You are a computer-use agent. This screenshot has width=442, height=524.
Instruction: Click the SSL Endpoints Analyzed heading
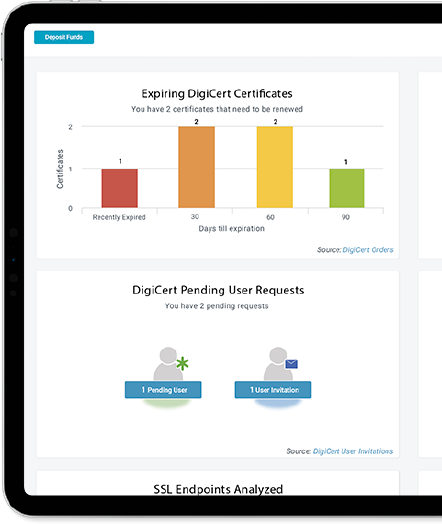click(x=218, y=489)
